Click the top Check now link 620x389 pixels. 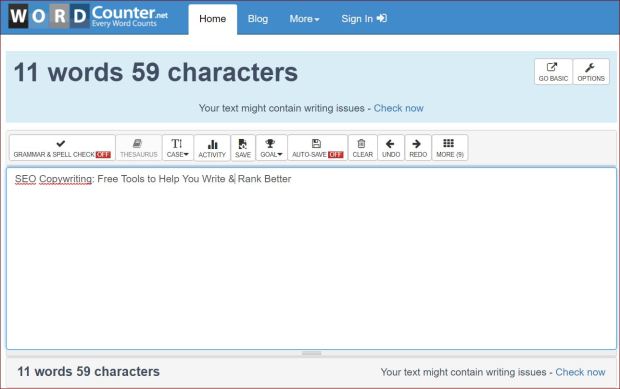click(x=399, y=108)
